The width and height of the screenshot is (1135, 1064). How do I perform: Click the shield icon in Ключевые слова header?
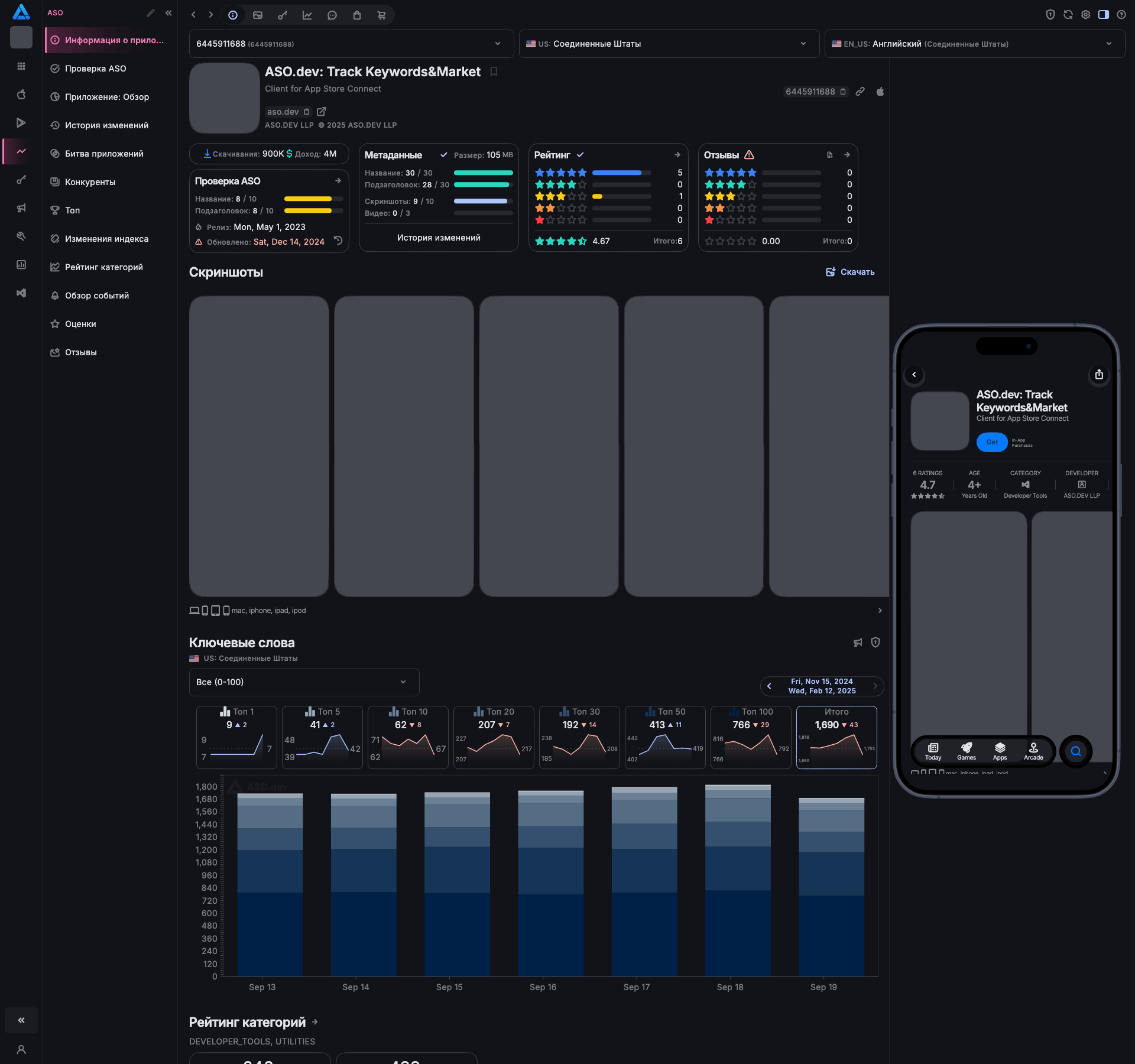click(875, 643)
